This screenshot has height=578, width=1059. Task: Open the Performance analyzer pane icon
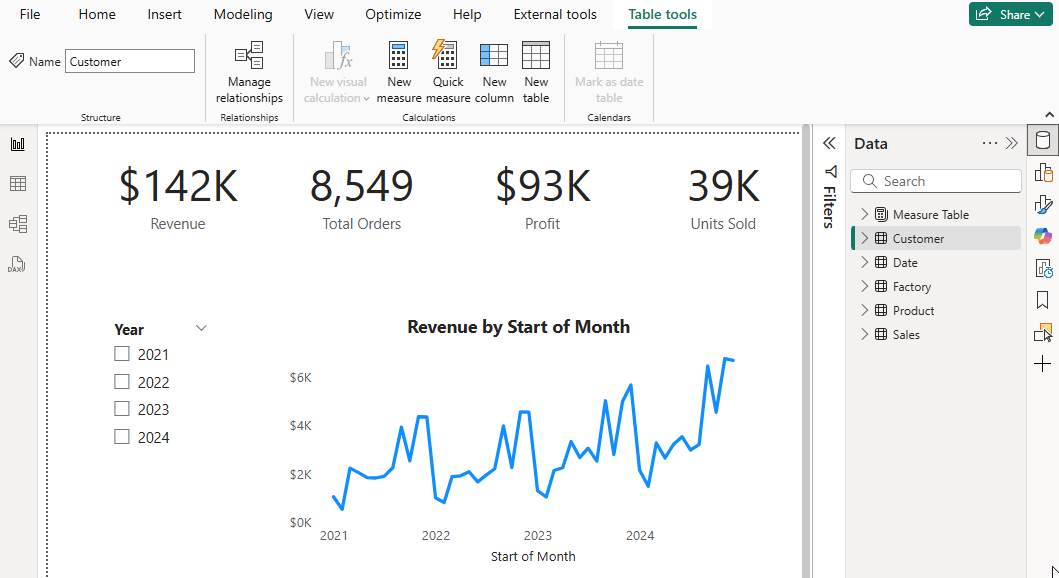[1043, 268]
